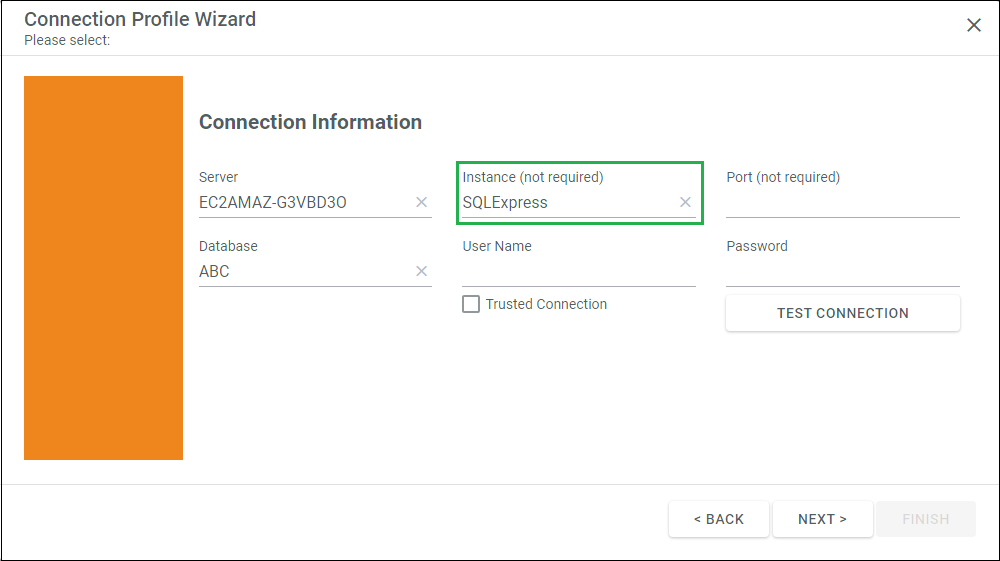
Task: Click the Connection Profile Wizard title text
Action: coord(140,19)
